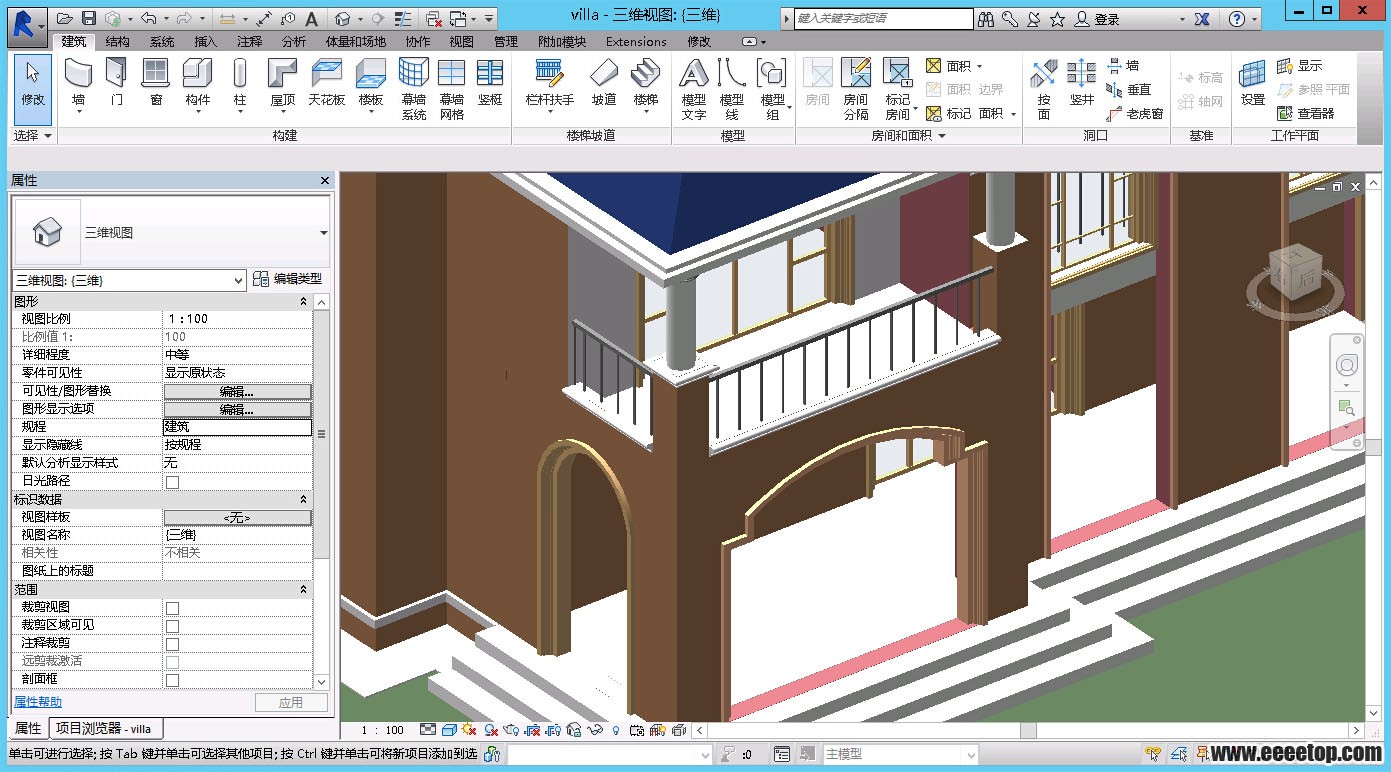1391x772 pixels.
Task: Click the <无> view template button
Action: coord(237,517)
